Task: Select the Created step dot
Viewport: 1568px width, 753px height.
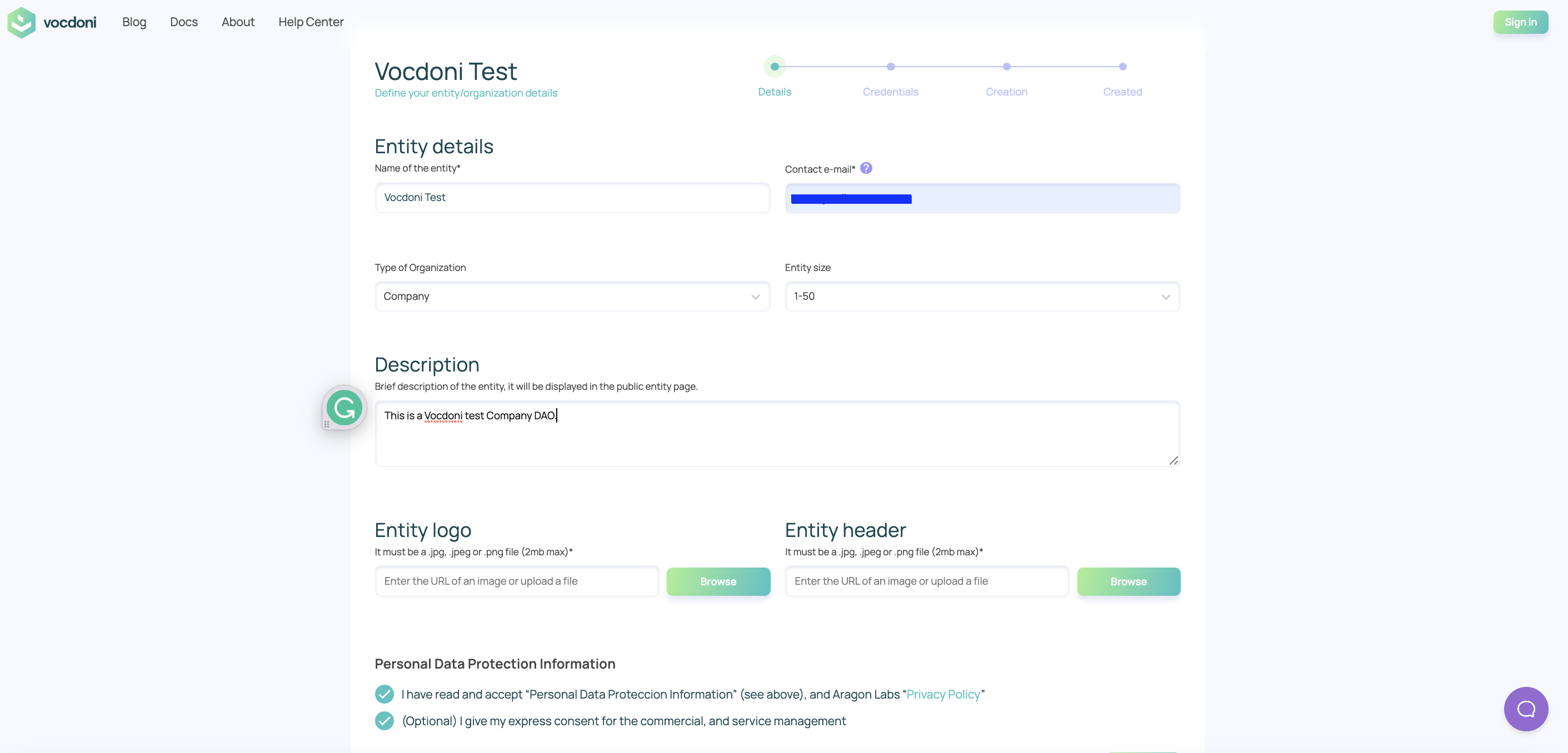Action: (1123, 67)
